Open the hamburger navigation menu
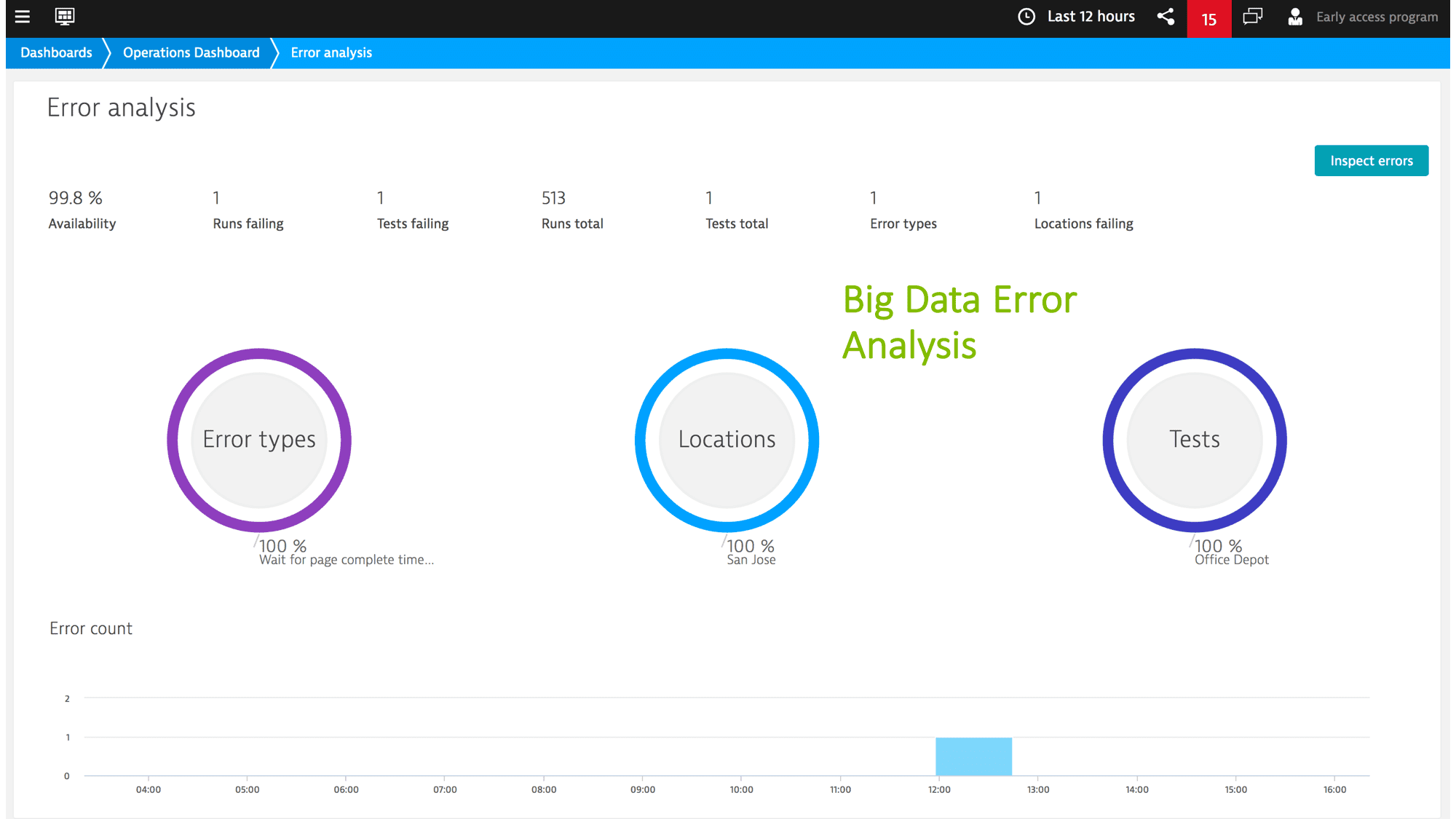Screen dimensions: 1456x819 click(23, 17)
